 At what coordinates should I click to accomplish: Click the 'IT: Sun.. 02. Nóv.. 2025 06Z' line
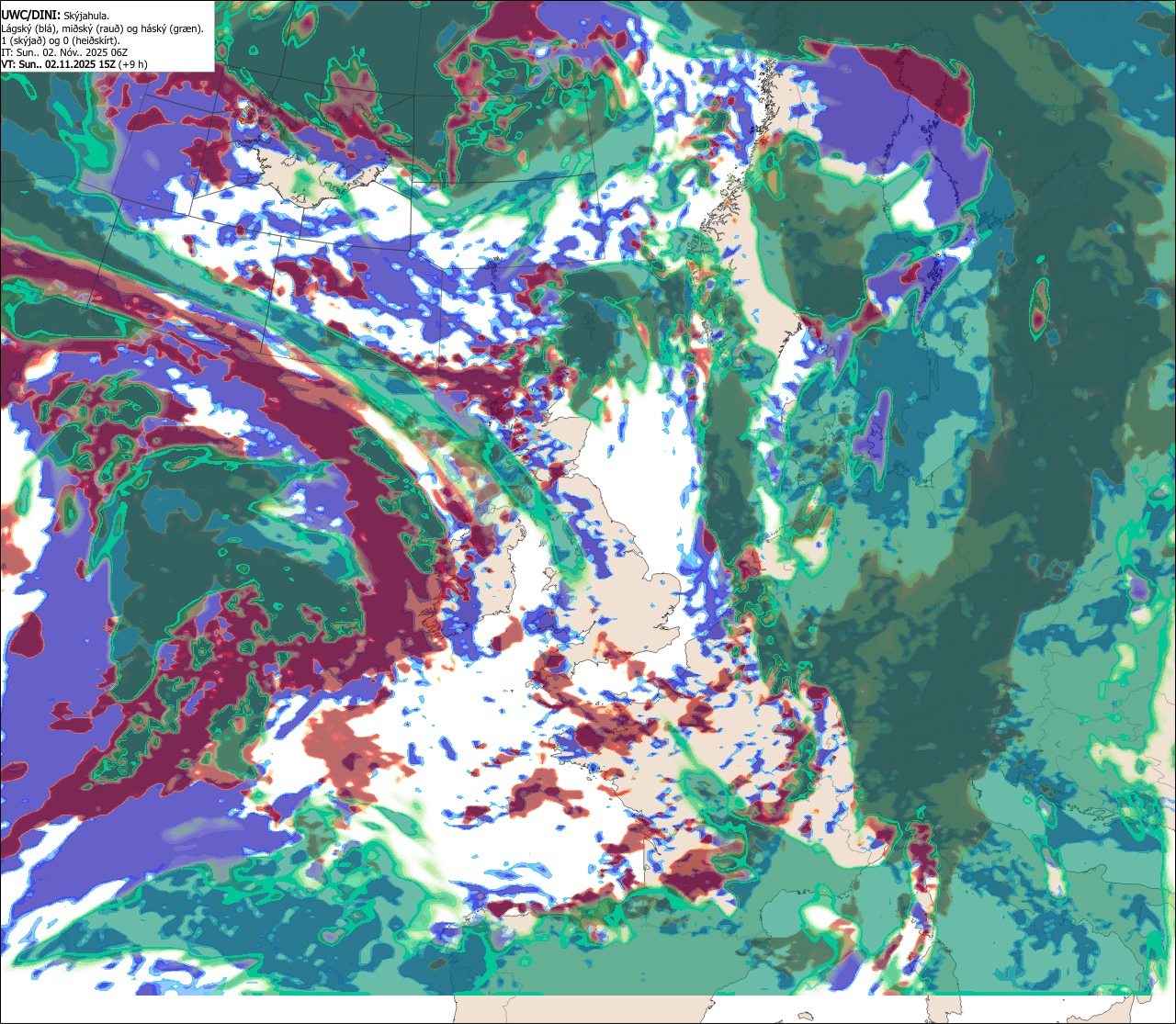pos(63,52)
